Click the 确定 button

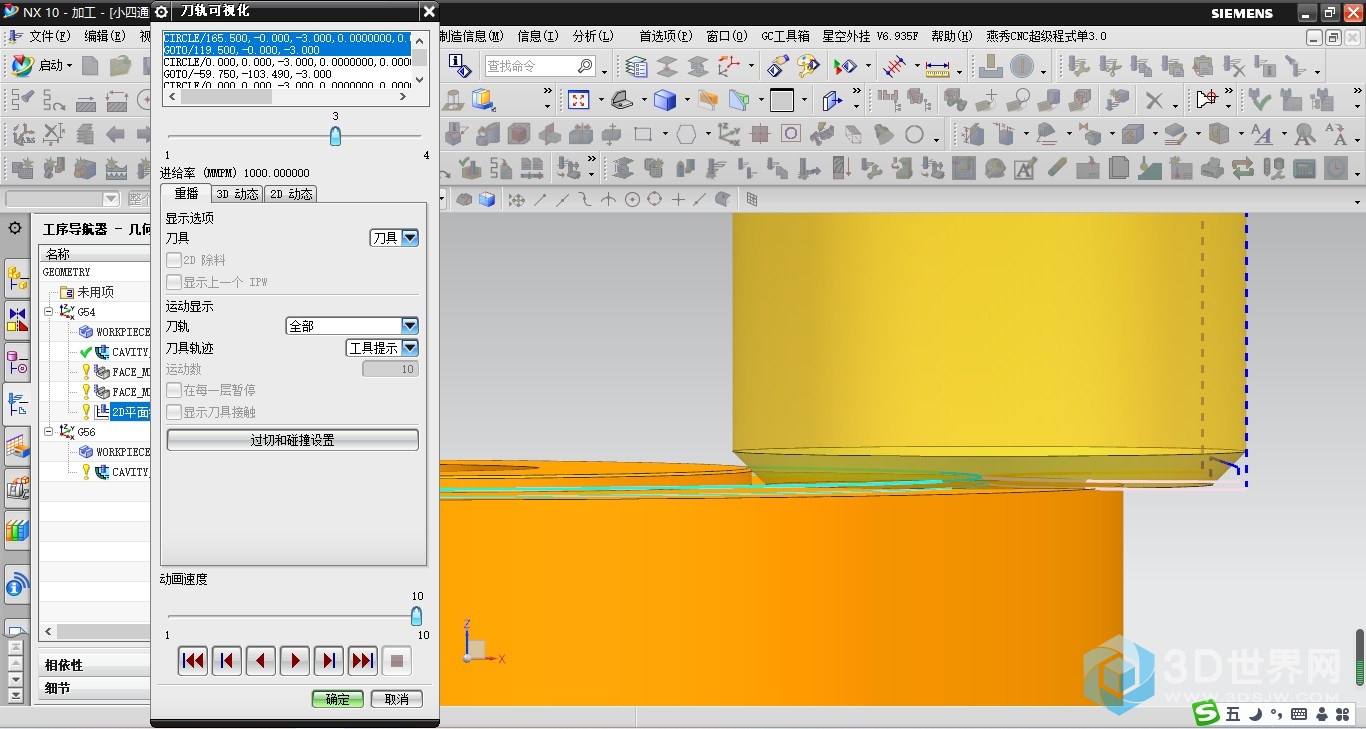(338, 699)
